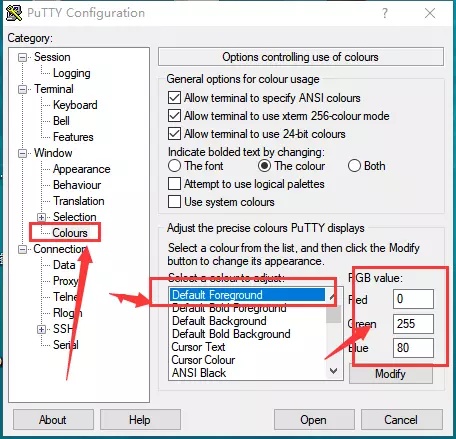Viewport: 456px width, 439px height.
Task: Open the Behaviour category
Action: pyautogui.click(x=77, y=185)
